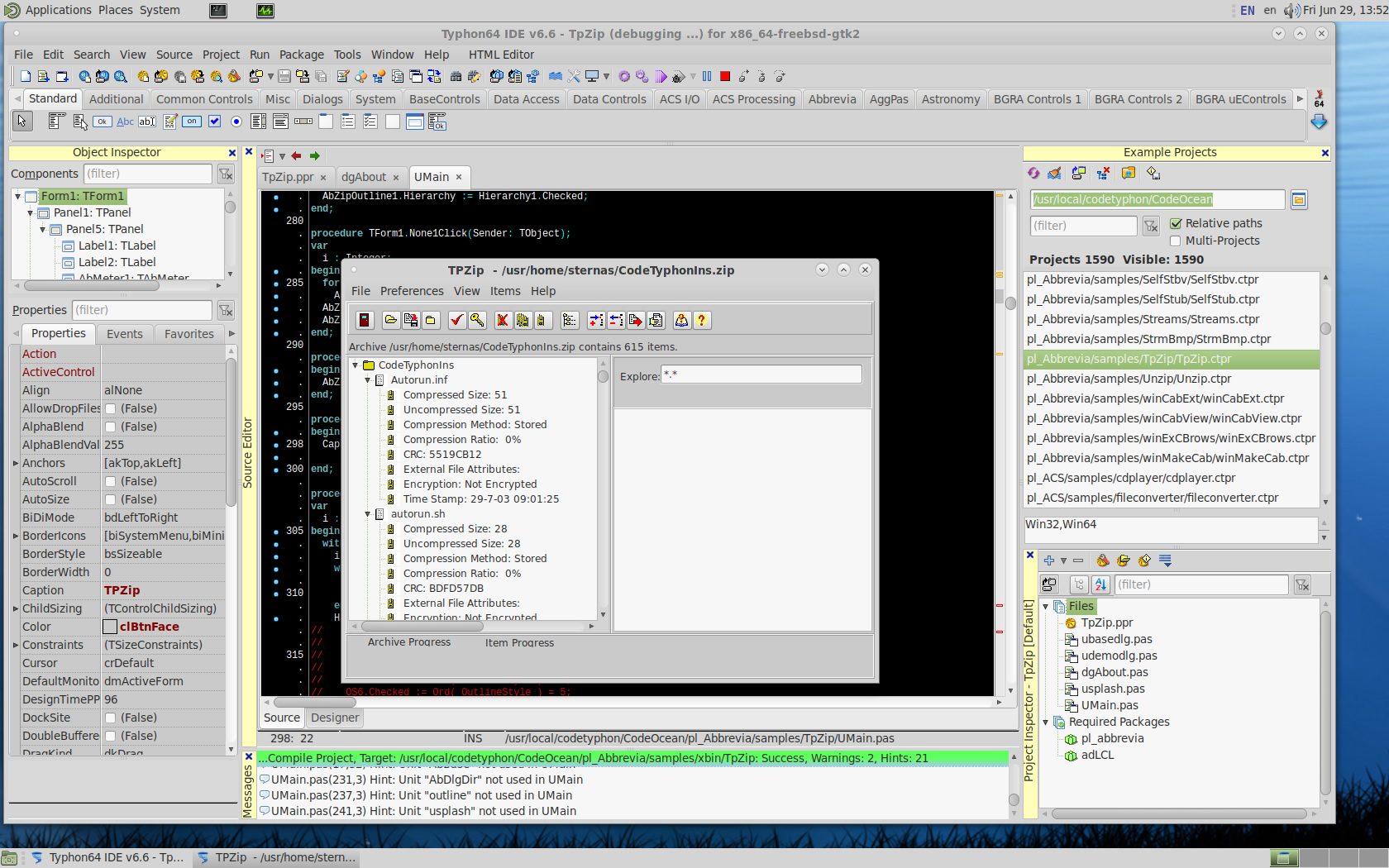Toggle the AutoSize property checkbox

pyautogui.click(x=110, y=499)
